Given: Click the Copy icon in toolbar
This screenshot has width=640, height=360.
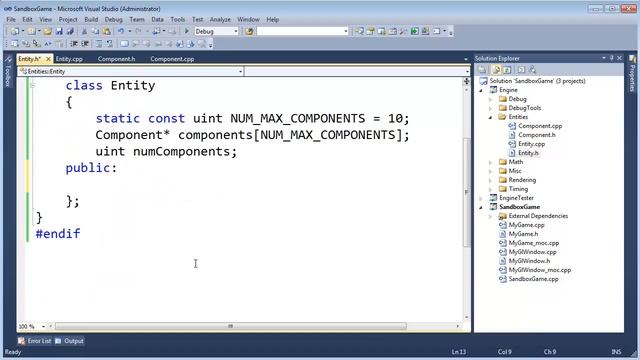Looking at the screenshot, I should 95,31.
